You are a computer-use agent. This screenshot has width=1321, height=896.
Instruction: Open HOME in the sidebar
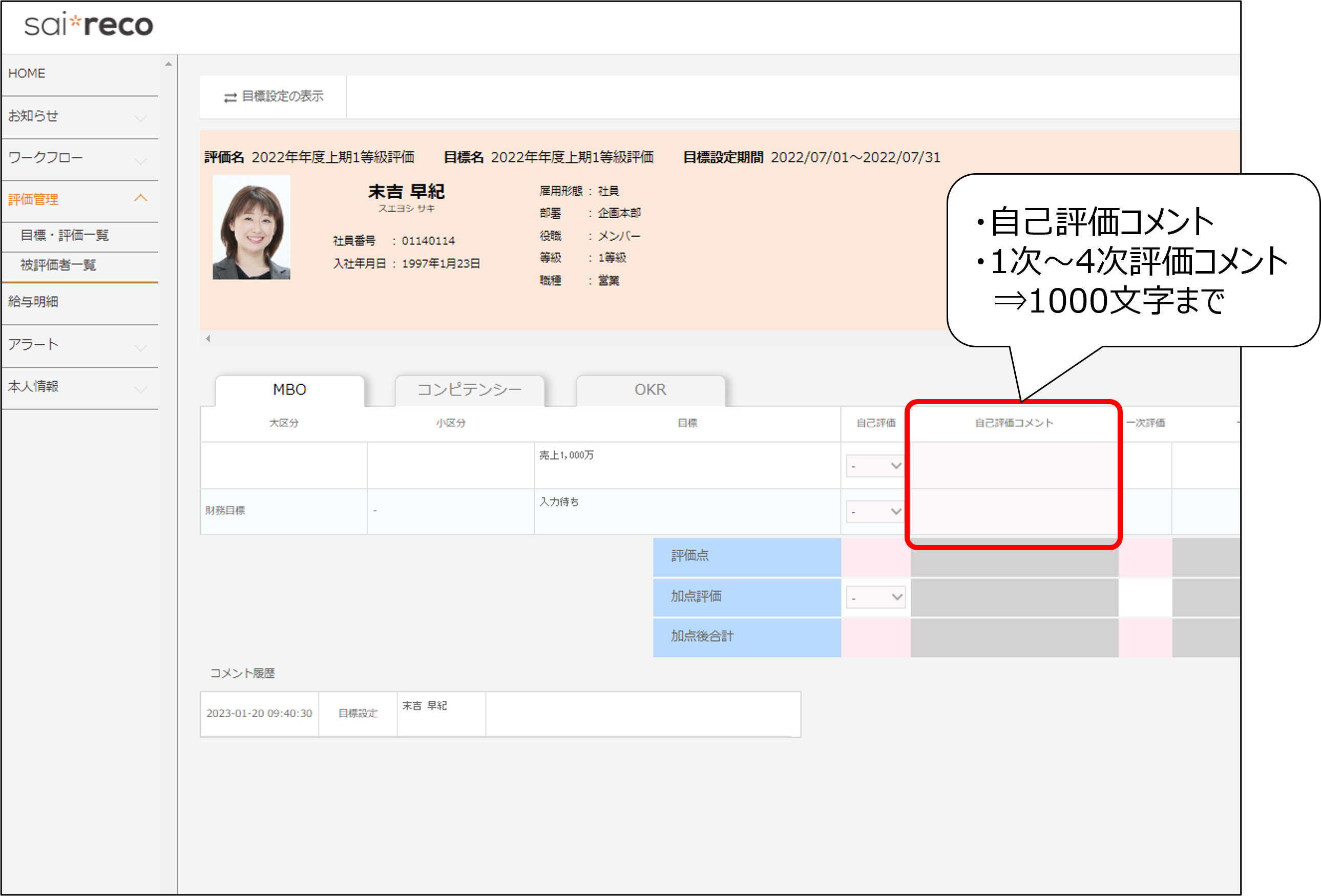click(x=27, y=73)
